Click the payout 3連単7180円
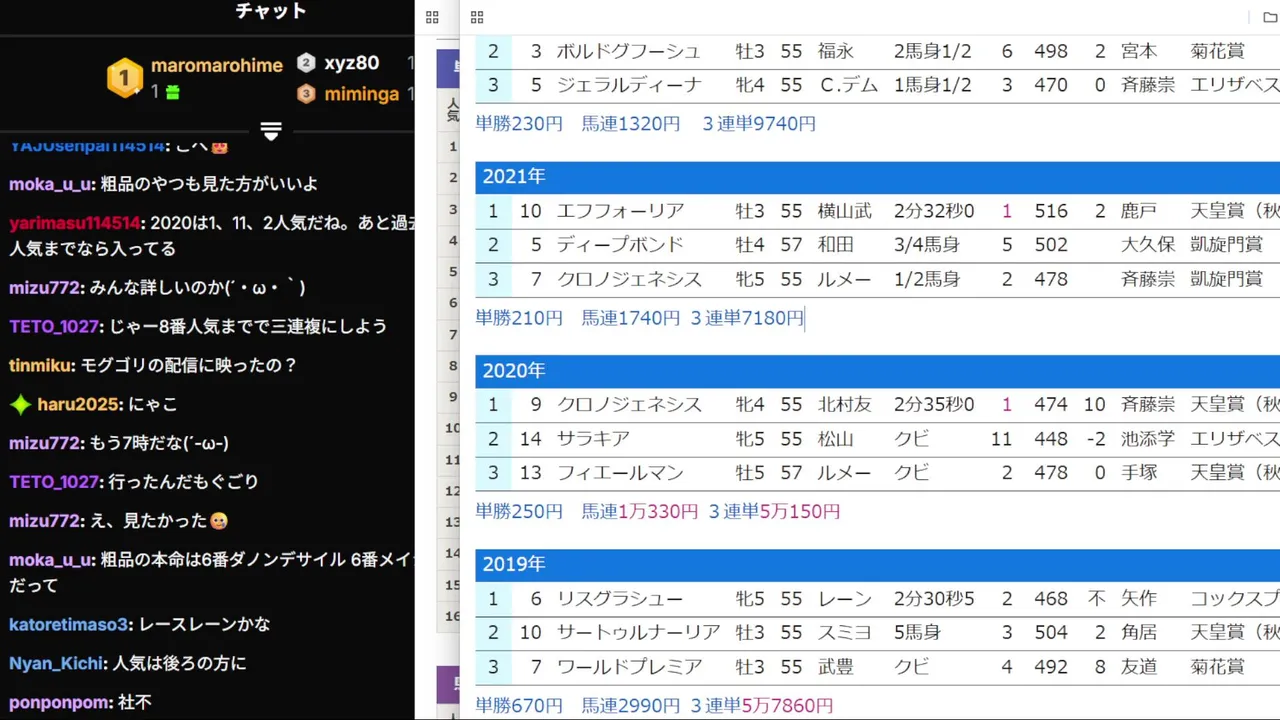 747,318
